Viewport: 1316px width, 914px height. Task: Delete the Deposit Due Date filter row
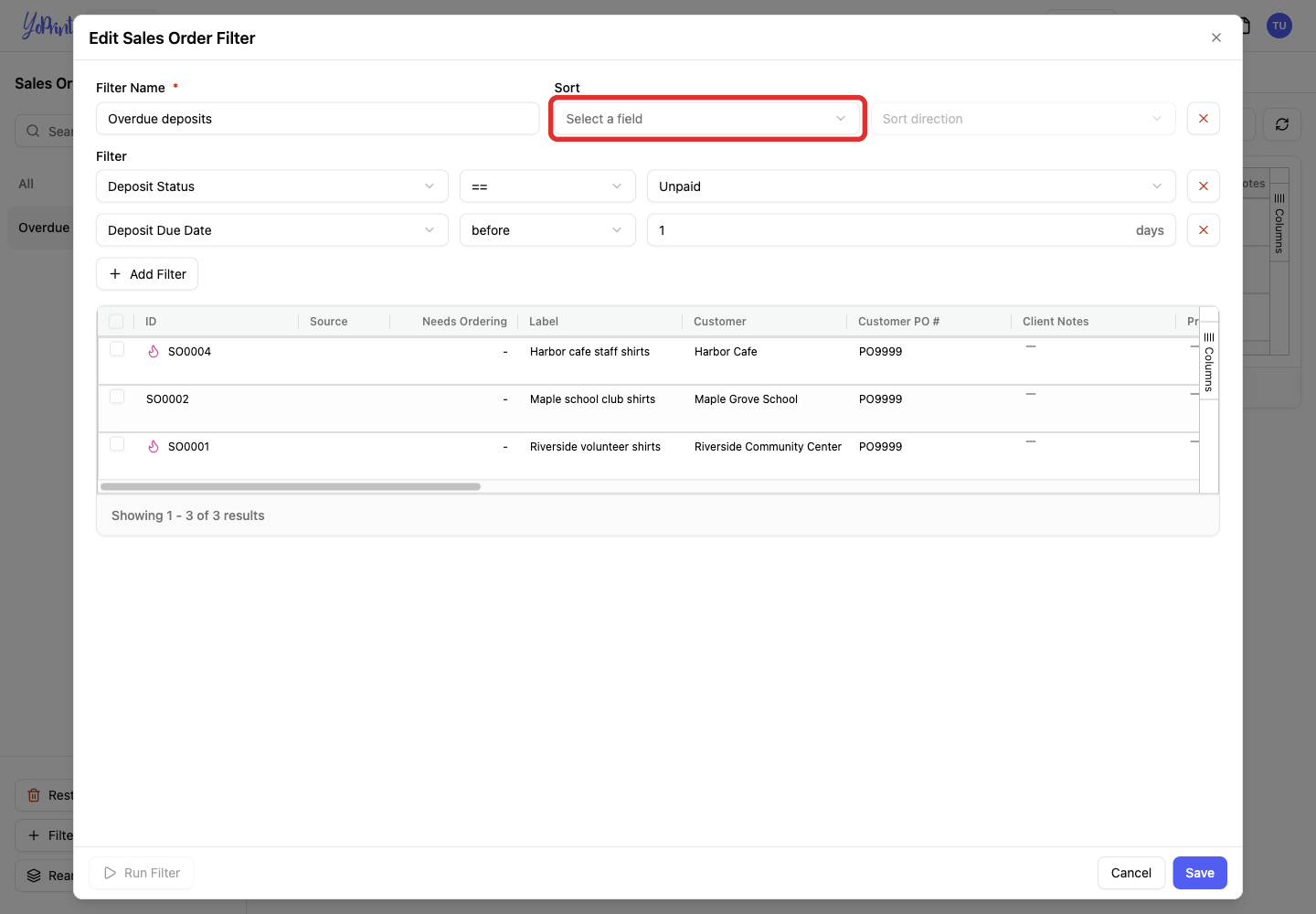tap(1203, 230)
